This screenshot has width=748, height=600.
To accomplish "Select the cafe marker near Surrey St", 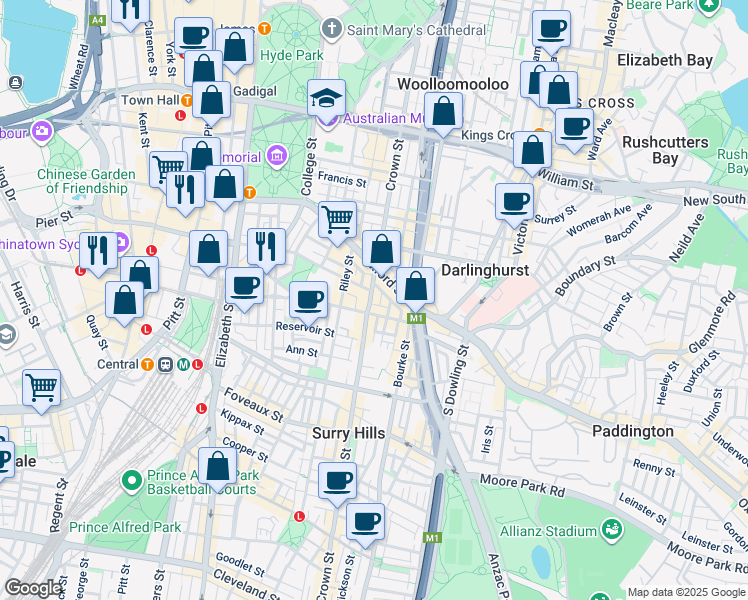I will 514,203.
